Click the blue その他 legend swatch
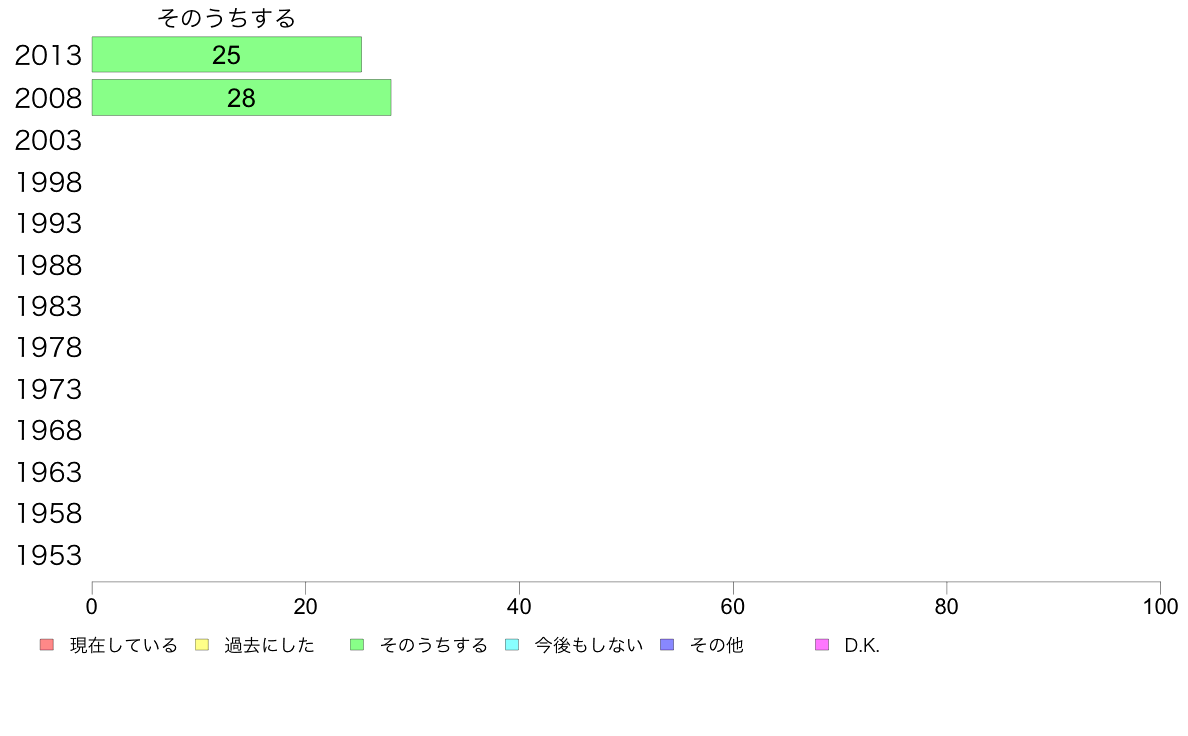This screenshot has width=1188, height=736. [x=667, y=645]
